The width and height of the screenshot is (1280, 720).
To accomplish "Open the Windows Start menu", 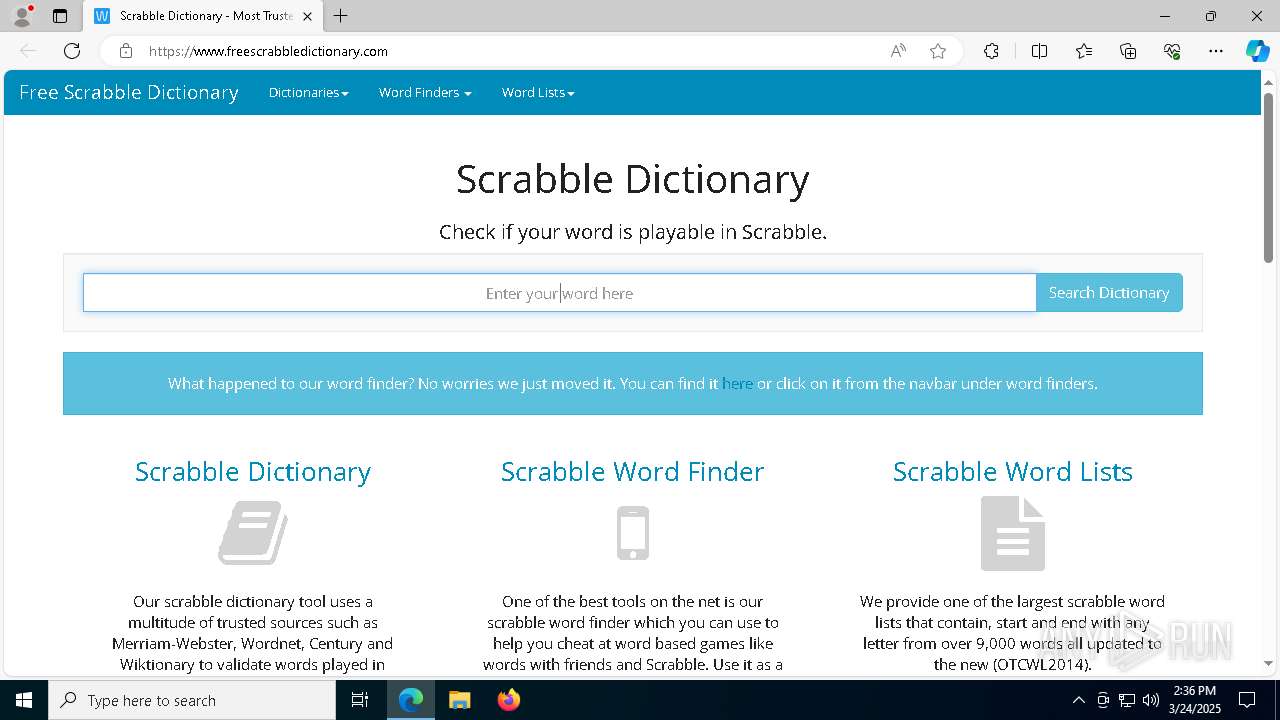I will click(x=24, y=700).
